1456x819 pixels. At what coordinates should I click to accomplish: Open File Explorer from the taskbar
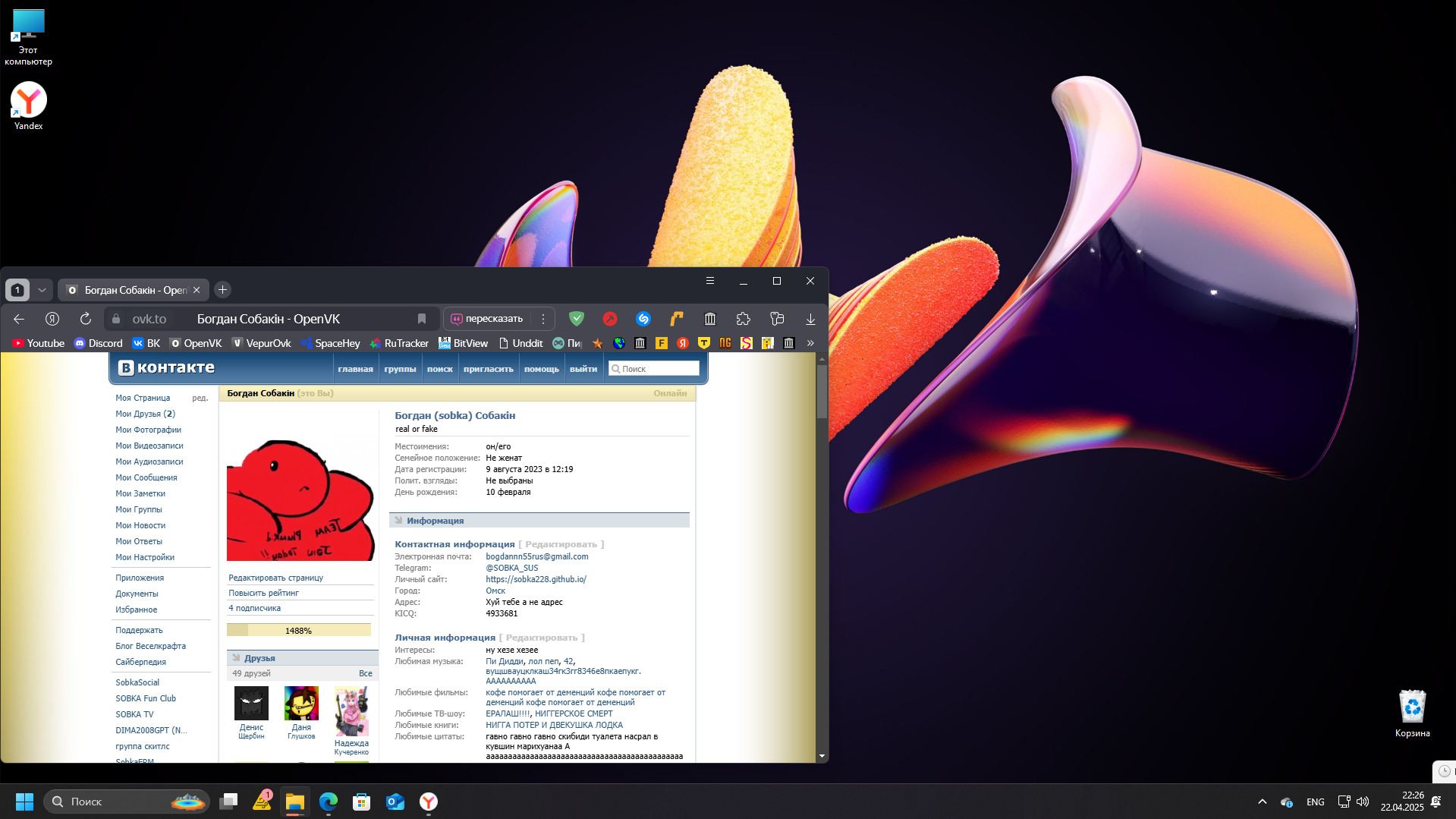coord(295,802)
